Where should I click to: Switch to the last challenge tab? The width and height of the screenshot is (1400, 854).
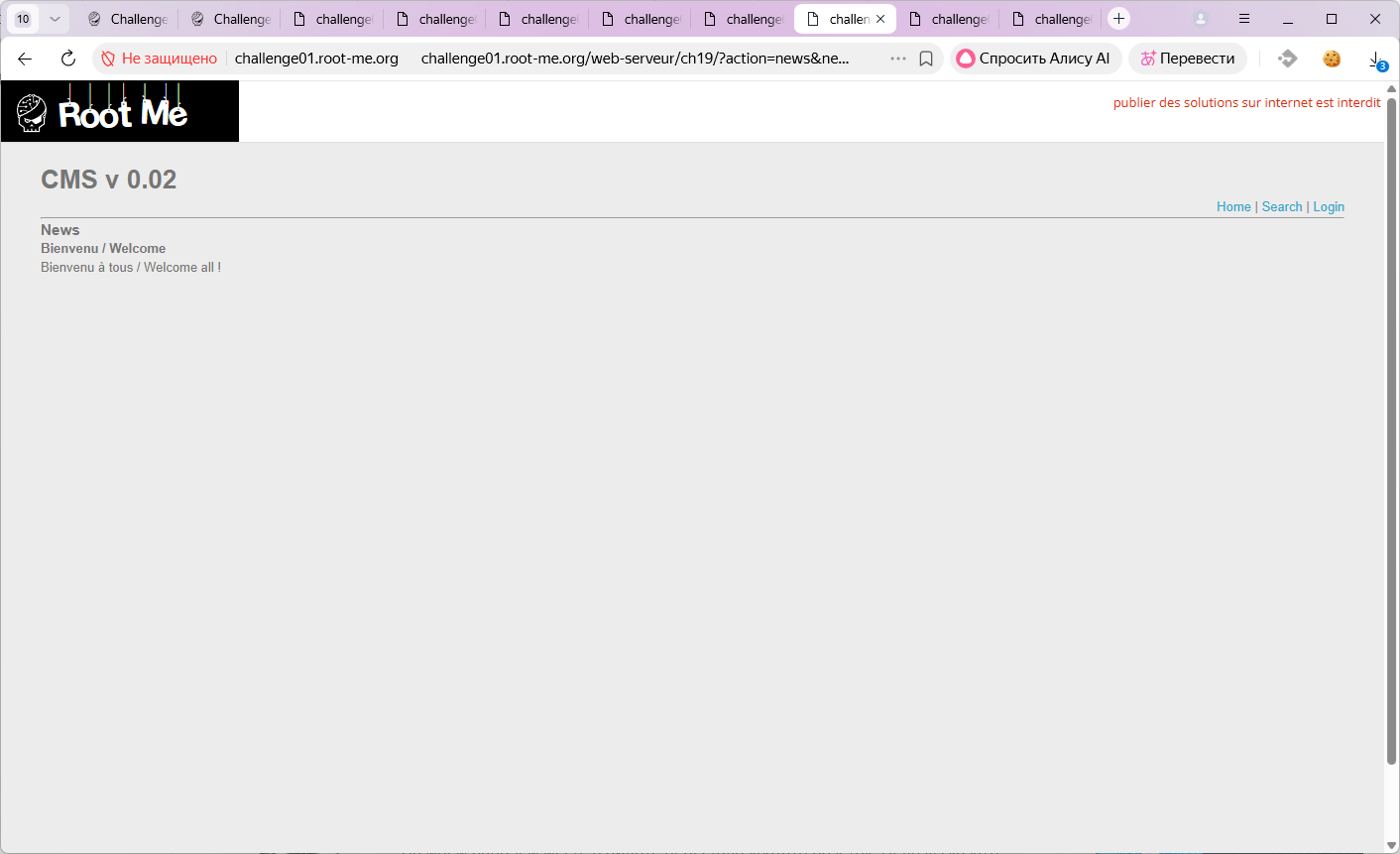pyautogui.click(x=1051, y=19)
